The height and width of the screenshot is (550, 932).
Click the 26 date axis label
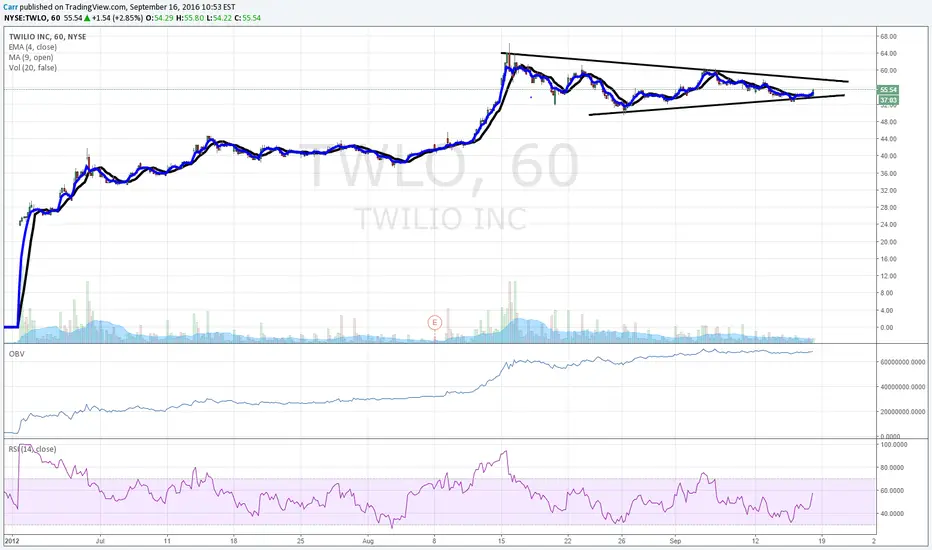[621, 541]
